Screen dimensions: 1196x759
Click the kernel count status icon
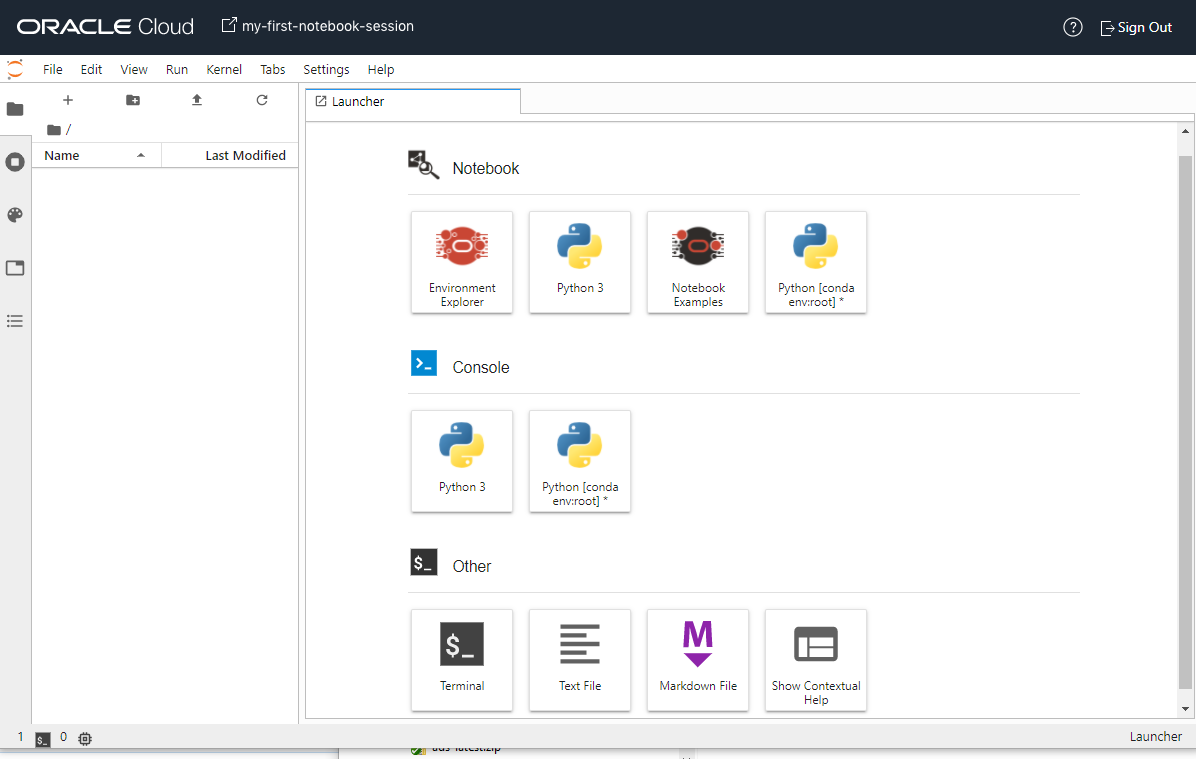[85, 738]
